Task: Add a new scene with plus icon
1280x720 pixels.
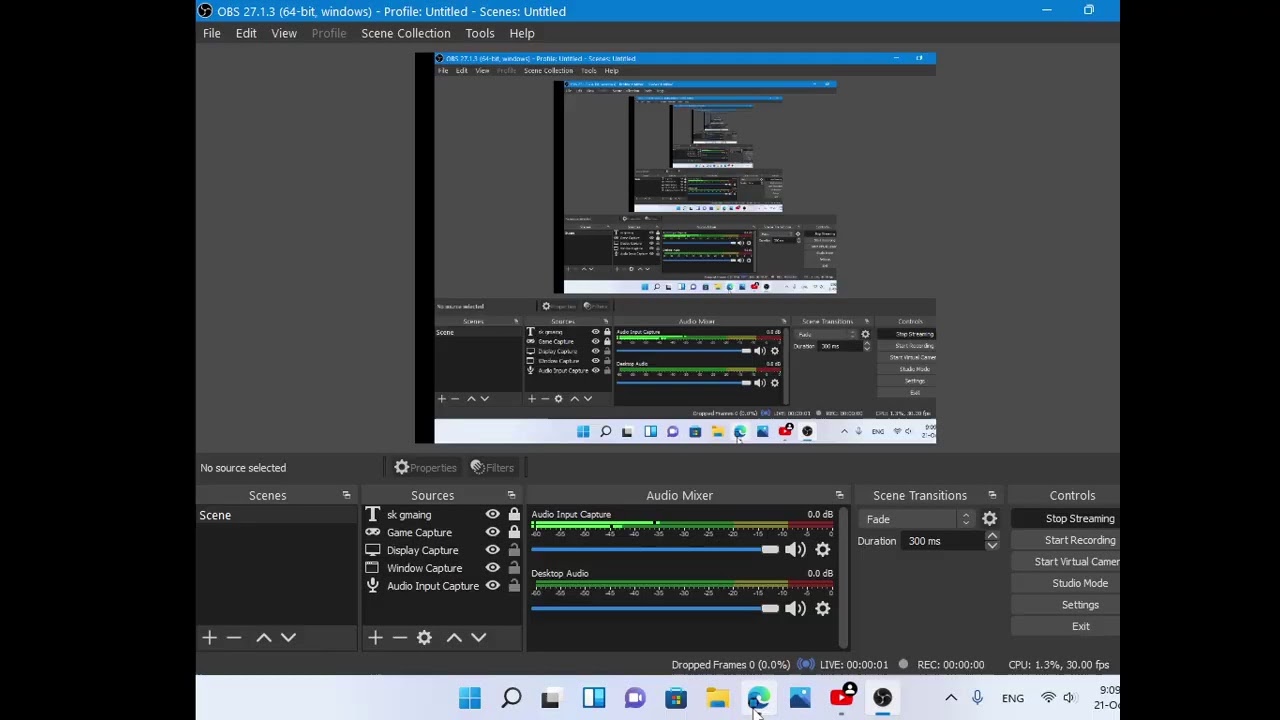Action: (209, 637)
